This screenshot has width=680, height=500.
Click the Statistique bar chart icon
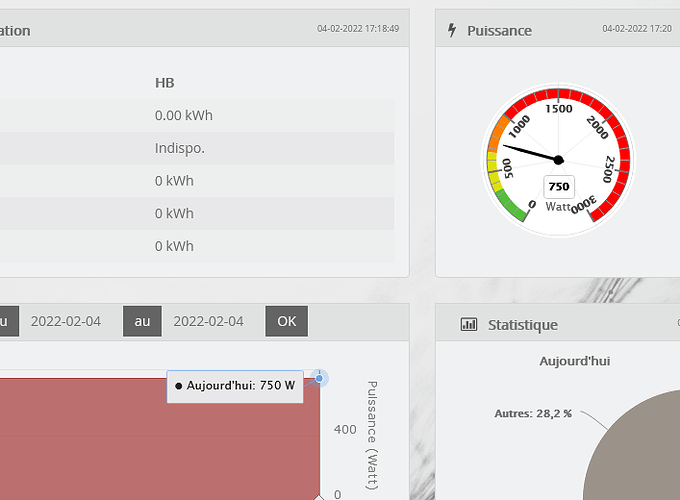469,324
